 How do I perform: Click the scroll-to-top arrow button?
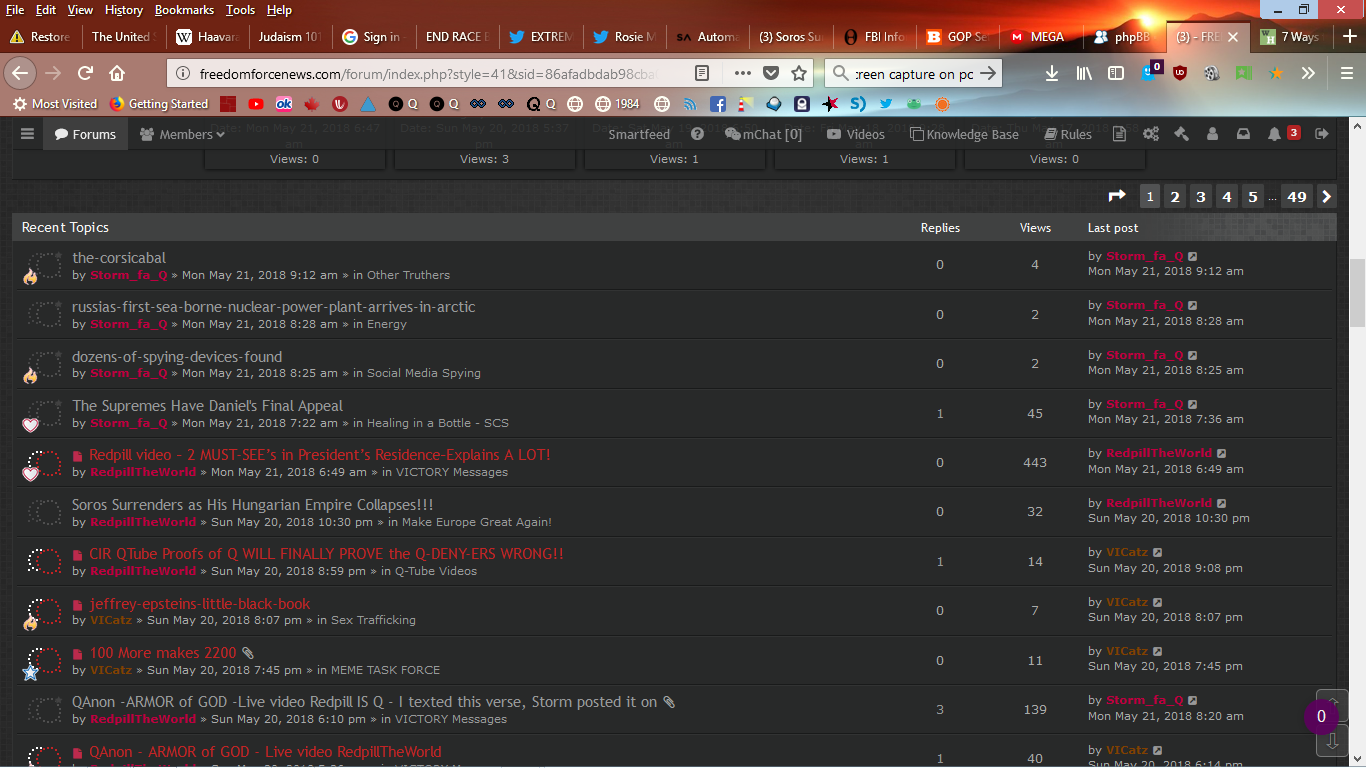point(1331,704)
